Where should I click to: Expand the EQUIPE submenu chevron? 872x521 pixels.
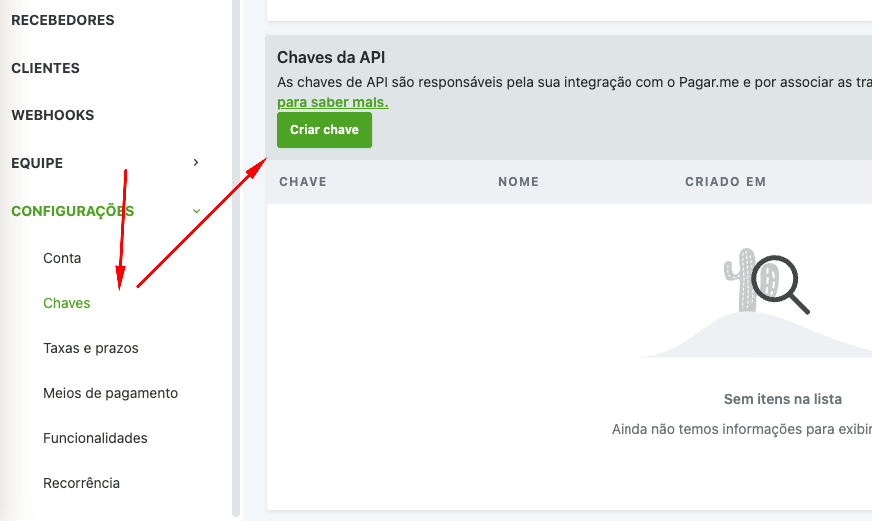(x=196, y=162)
